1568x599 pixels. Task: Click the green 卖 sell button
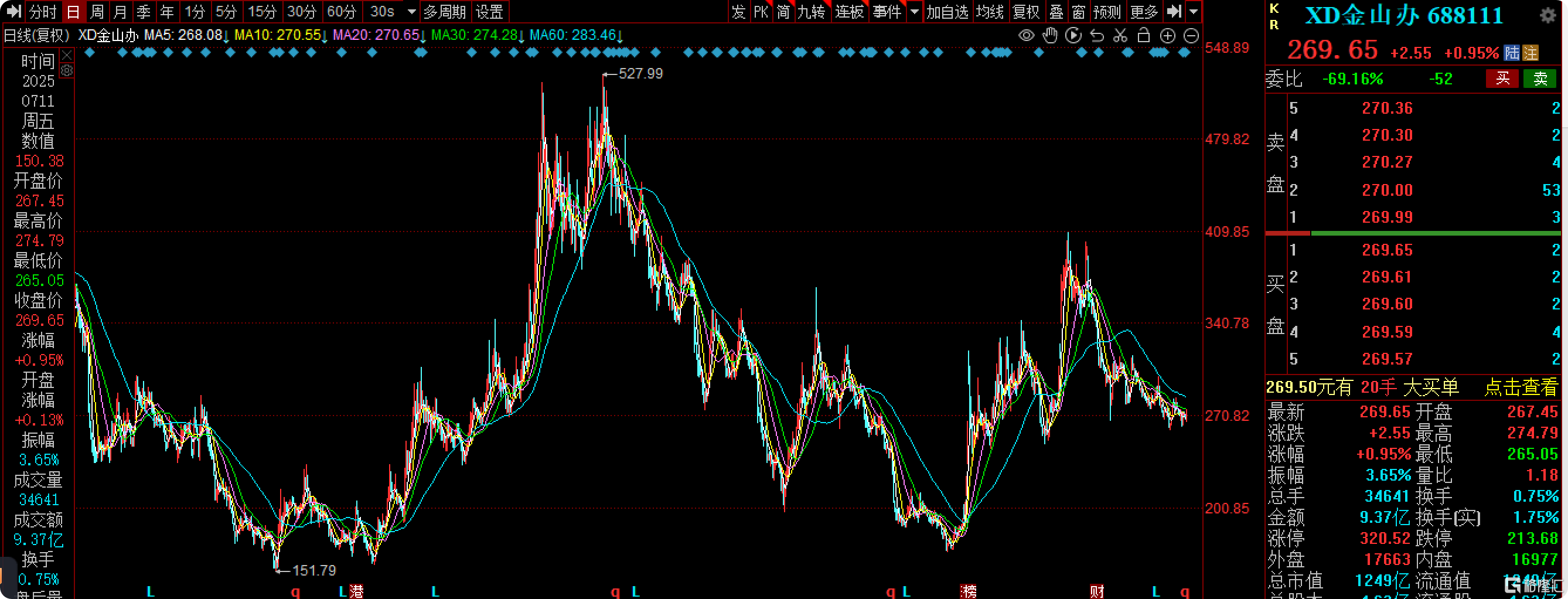pyautogui.click(x=1540, y=79)
